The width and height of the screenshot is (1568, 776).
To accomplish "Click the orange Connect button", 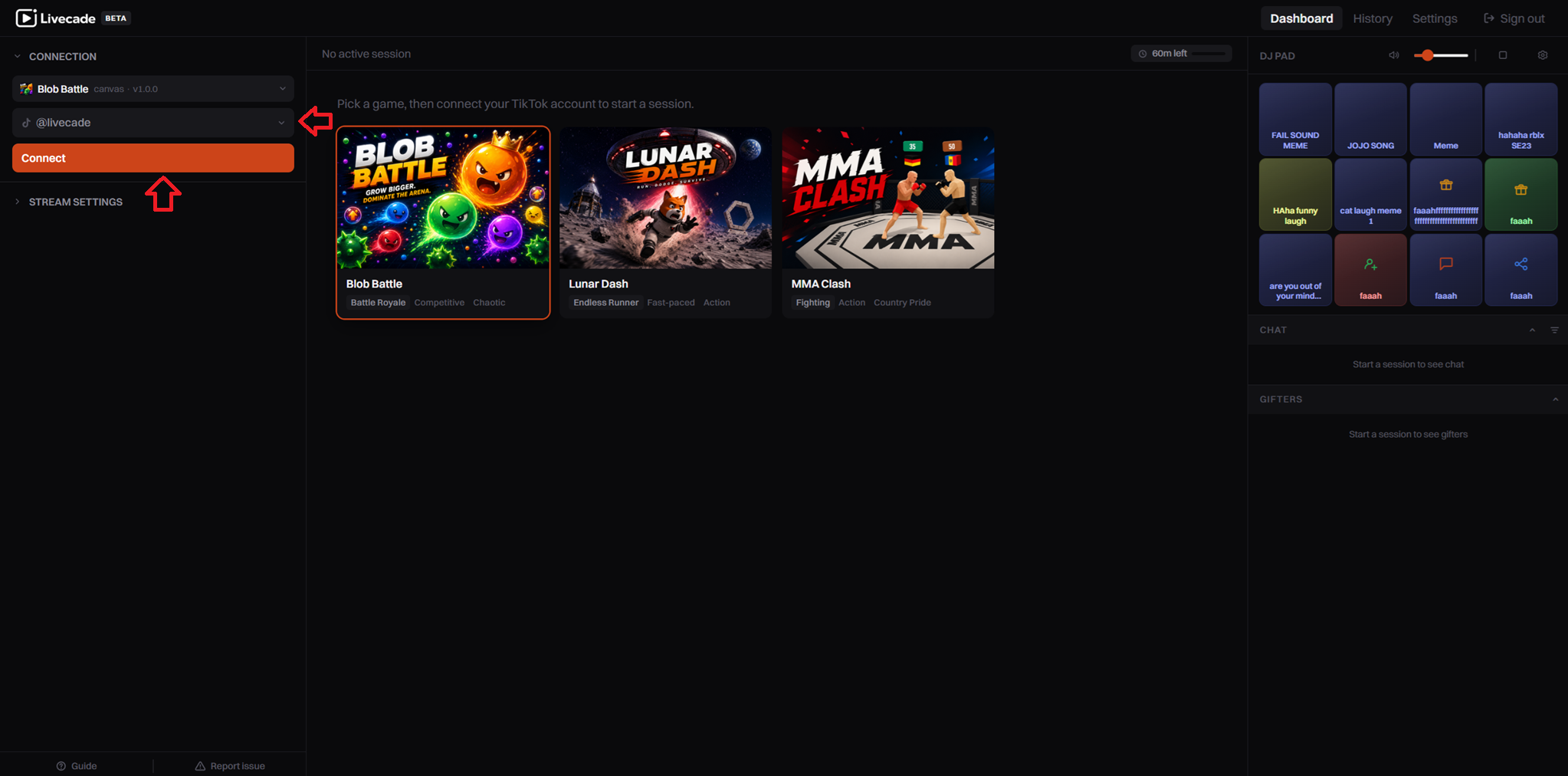I will 153,158.
